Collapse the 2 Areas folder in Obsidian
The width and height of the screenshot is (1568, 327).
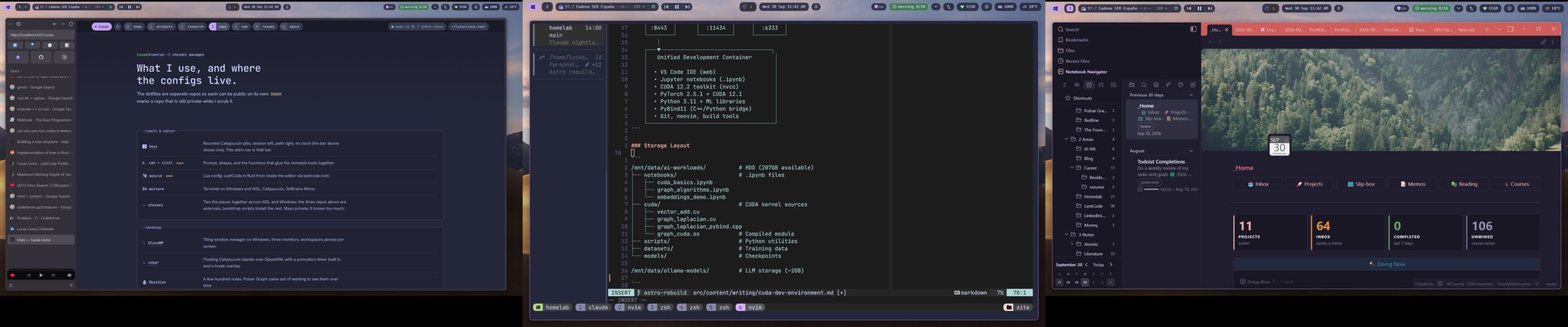click(x=1066, y=139)
